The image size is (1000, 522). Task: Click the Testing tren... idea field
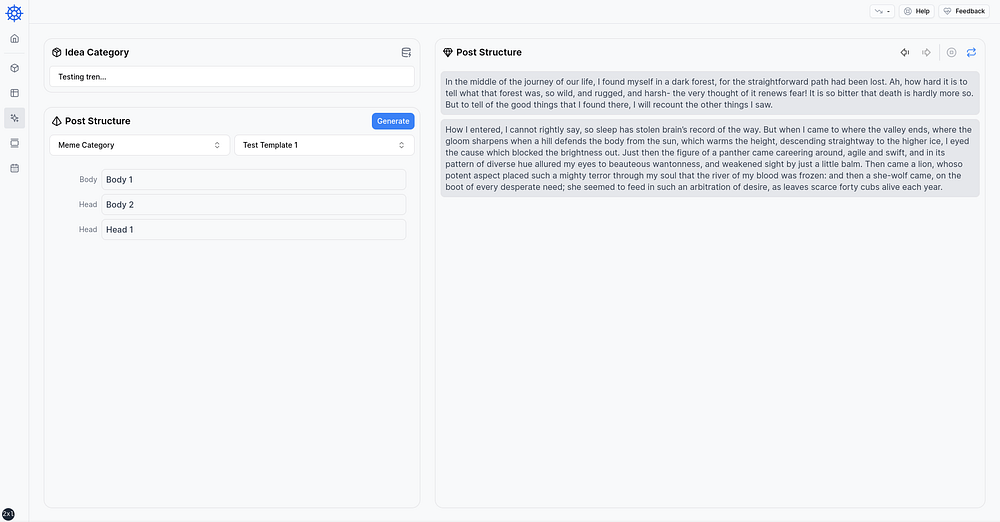point(232,77)
